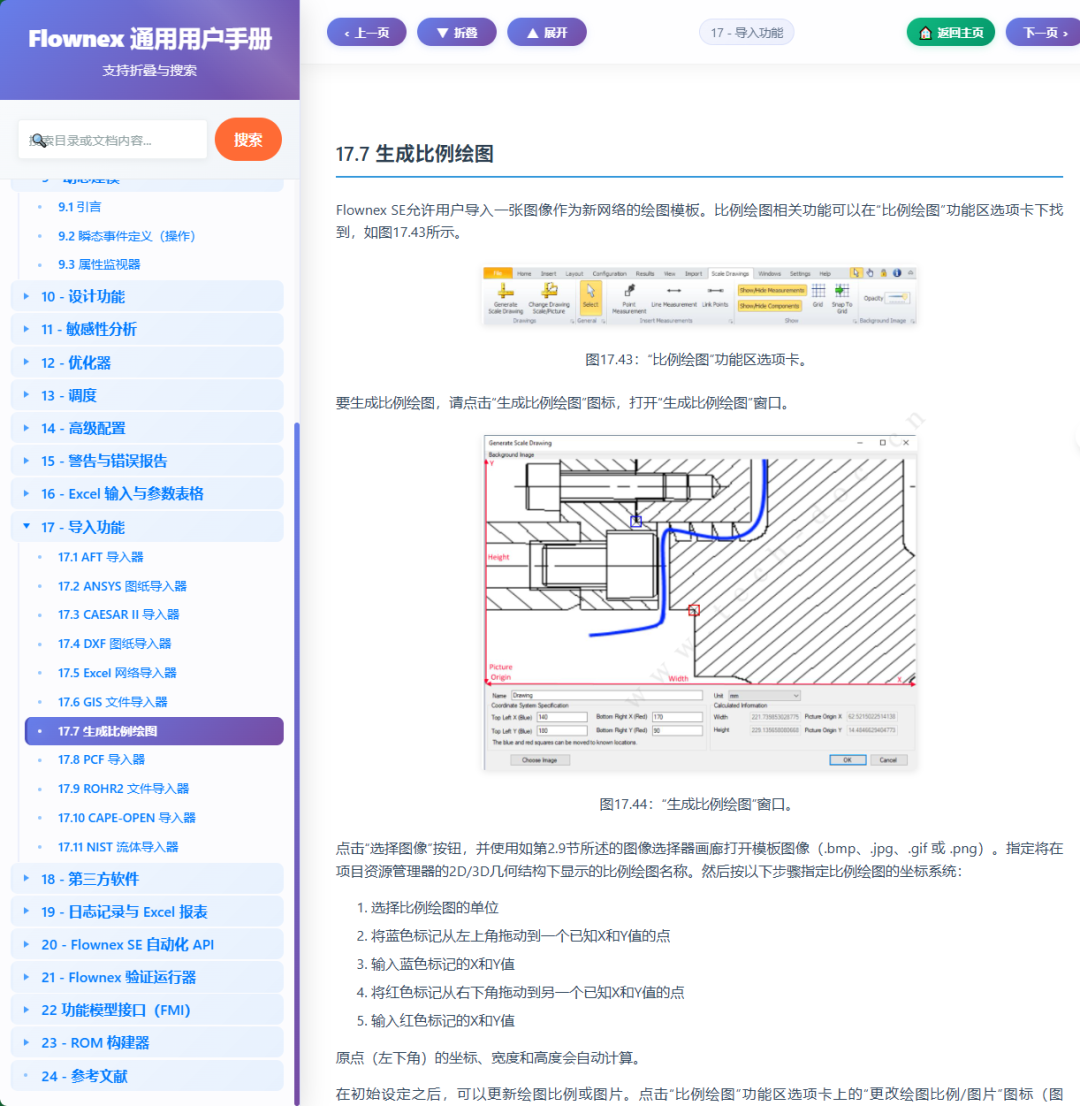Image resolution: width=1080 pixels, height=1106 pixels.
Task: Click the caption 图17.44 text
Action: (x=699, y=804)
